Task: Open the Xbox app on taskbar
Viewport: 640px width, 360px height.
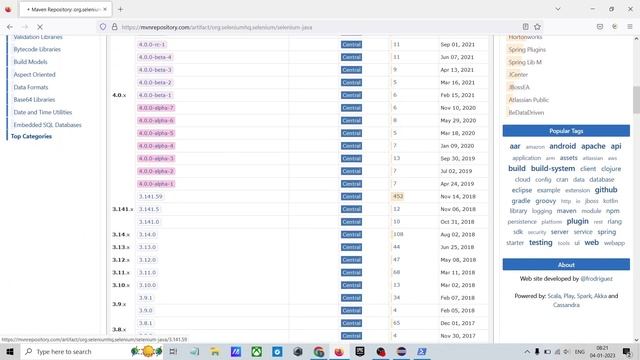Action: (x=256, y=351)
